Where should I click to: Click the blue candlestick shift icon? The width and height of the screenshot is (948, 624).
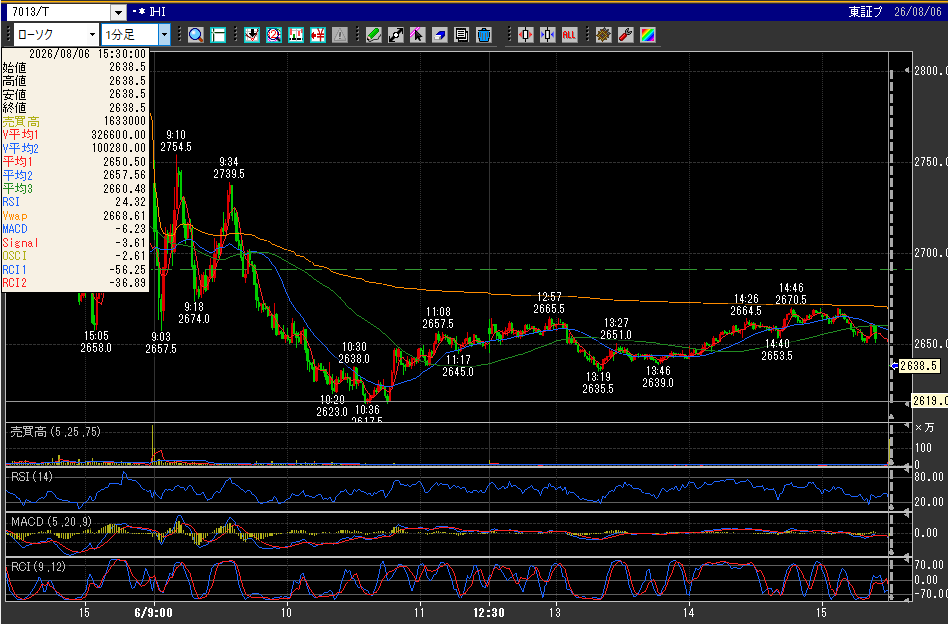(547, 35)
